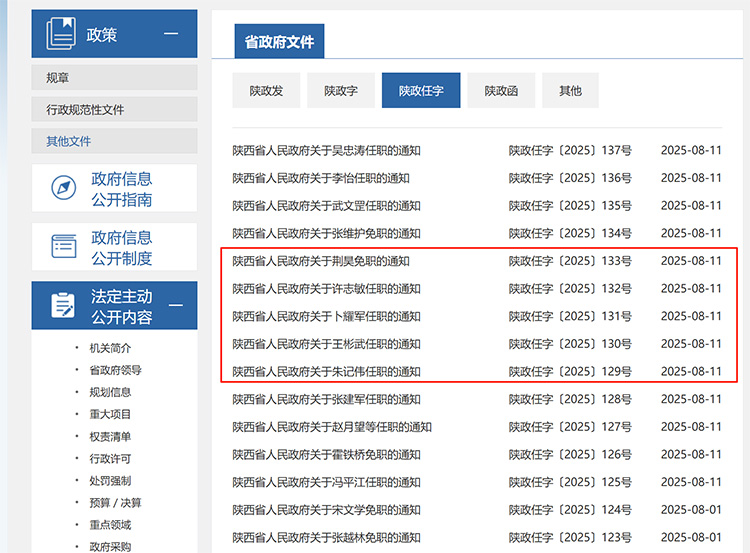This screenshot has height=553, width=750.
Task: Open the notice about 吴忠涛任职
Action: (x=326, y=151)
